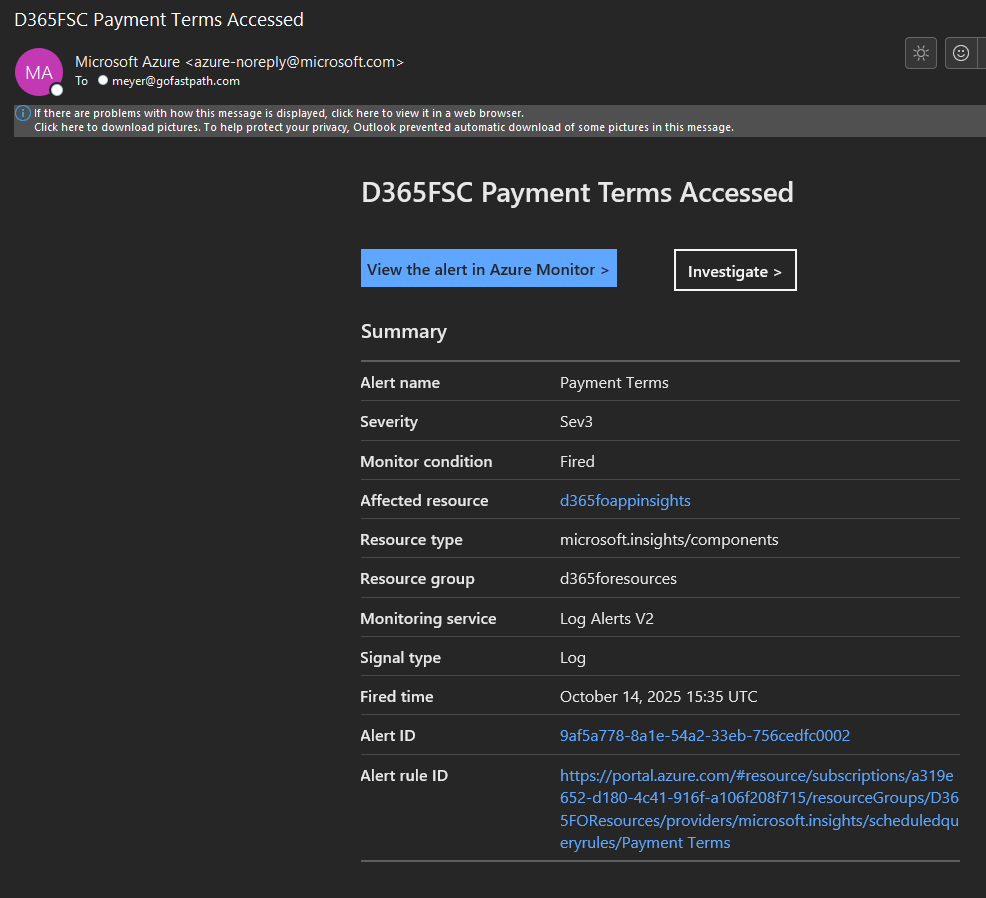Open the Alert ID link 9af5a778
Viewport: 986px width, 898px height.
[x=704, y=735]
